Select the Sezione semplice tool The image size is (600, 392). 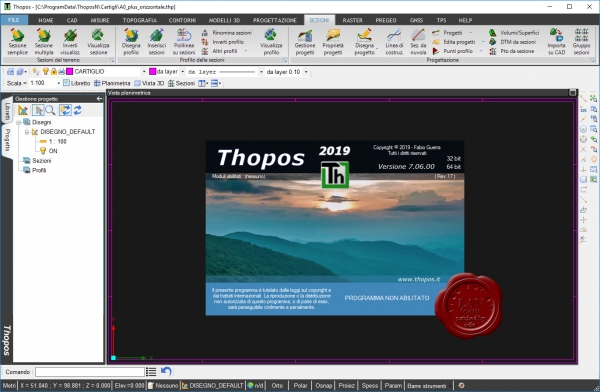[x=18, y=41]
